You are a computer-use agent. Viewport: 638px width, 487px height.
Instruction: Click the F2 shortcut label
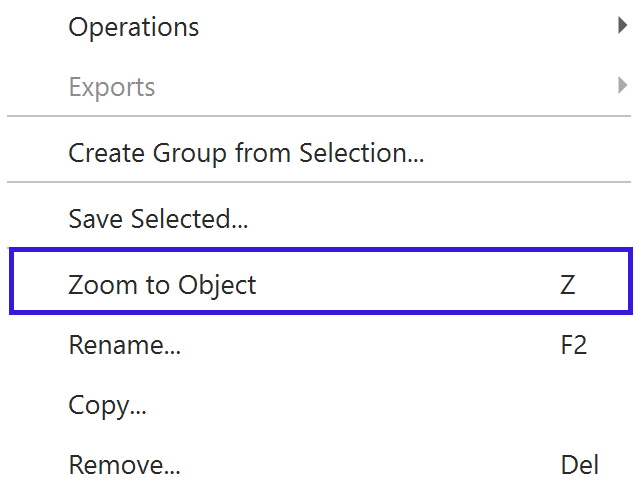coord(573,346)
